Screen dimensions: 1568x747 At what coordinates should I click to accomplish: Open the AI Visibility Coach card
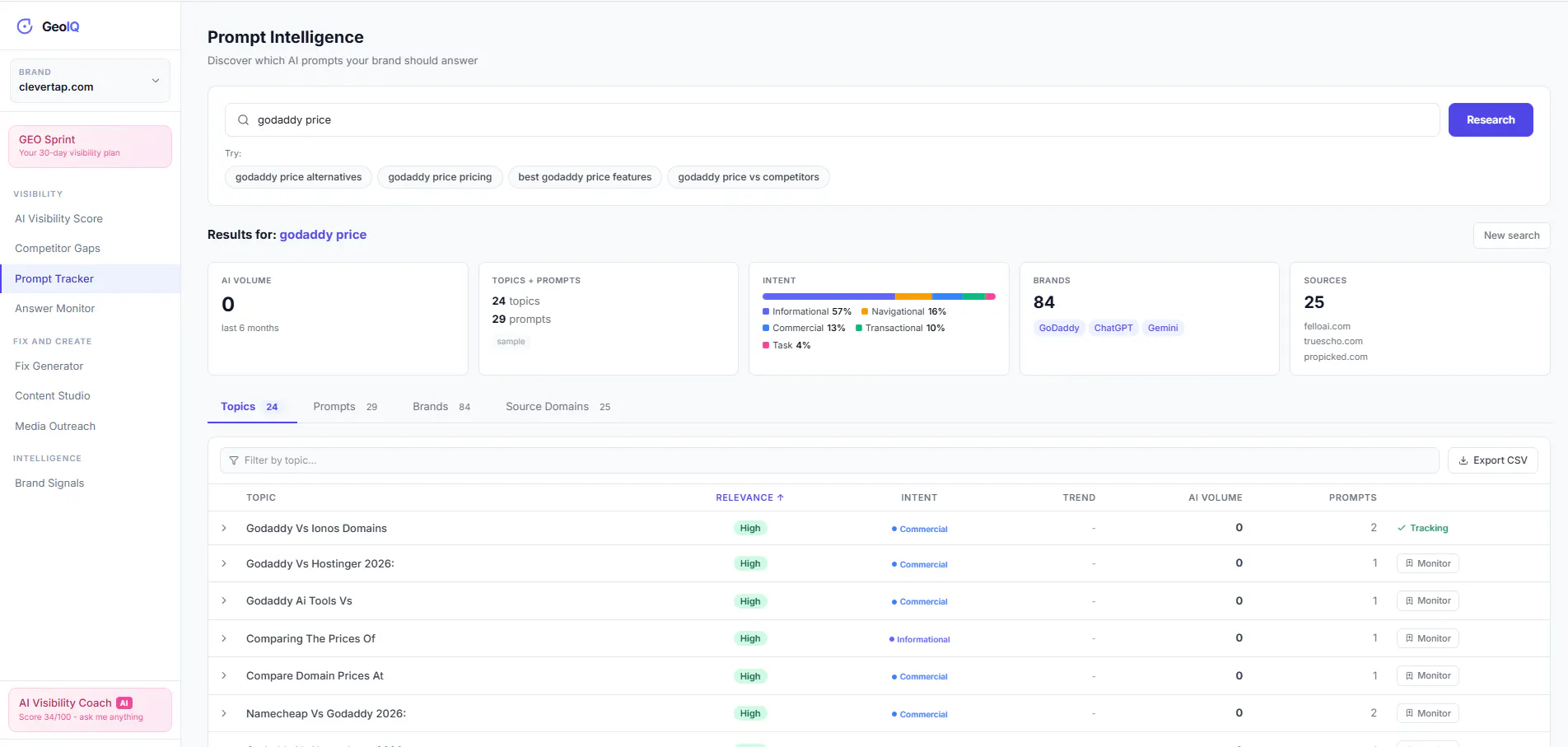[x=90, y=710]
